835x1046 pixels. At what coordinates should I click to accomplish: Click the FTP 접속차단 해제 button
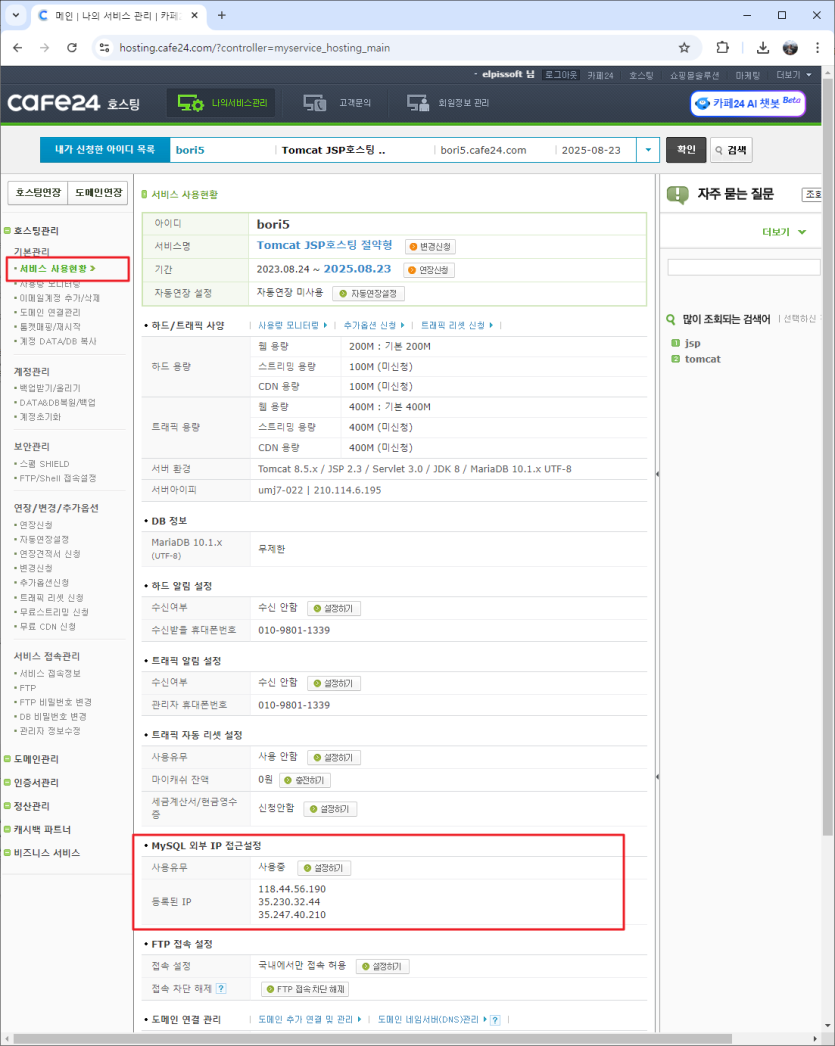tap(305, 989)
